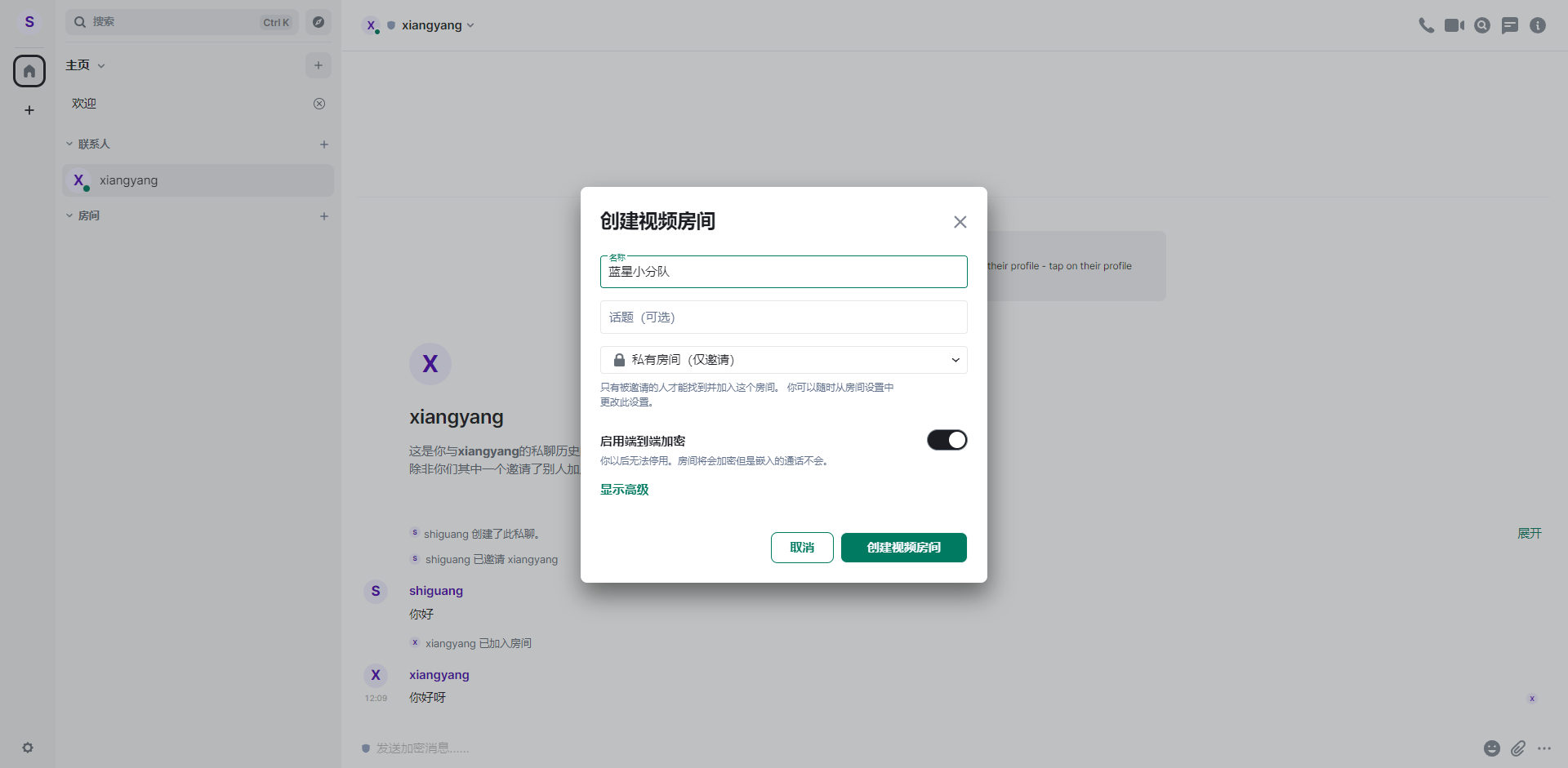
Task: Open the emoji picker in composer
Action: coord(1492,748)
